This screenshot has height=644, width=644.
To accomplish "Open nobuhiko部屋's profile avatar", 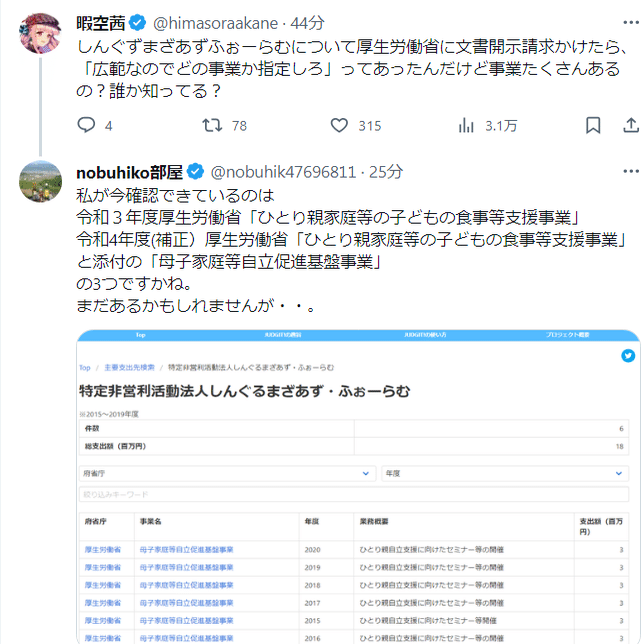I will point(40,182).
